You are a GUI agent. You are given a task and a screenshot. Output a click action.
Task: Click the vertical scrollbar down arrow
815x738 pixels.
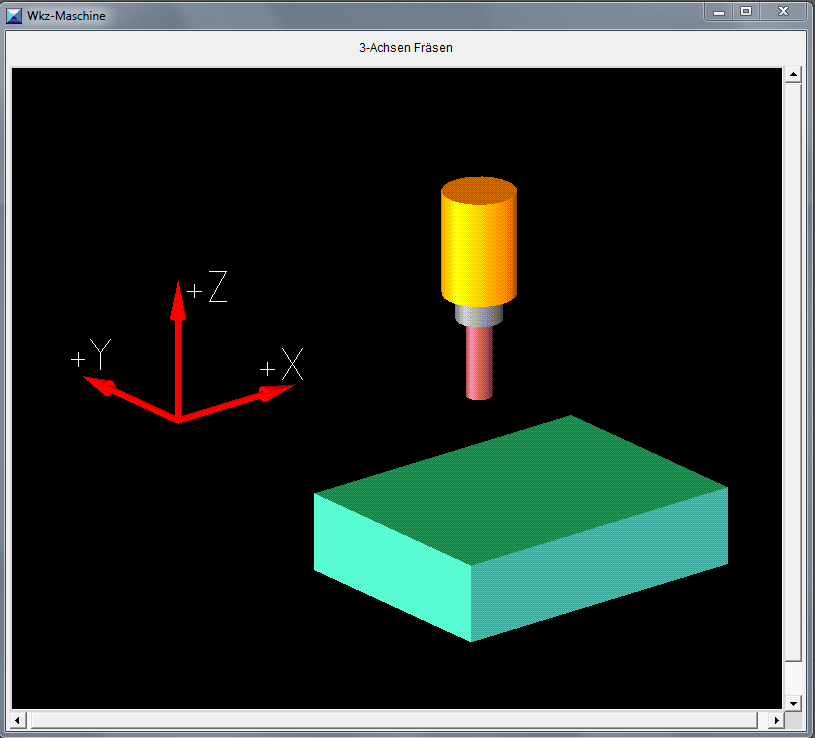pyautogui.click(x=793, y=704)
